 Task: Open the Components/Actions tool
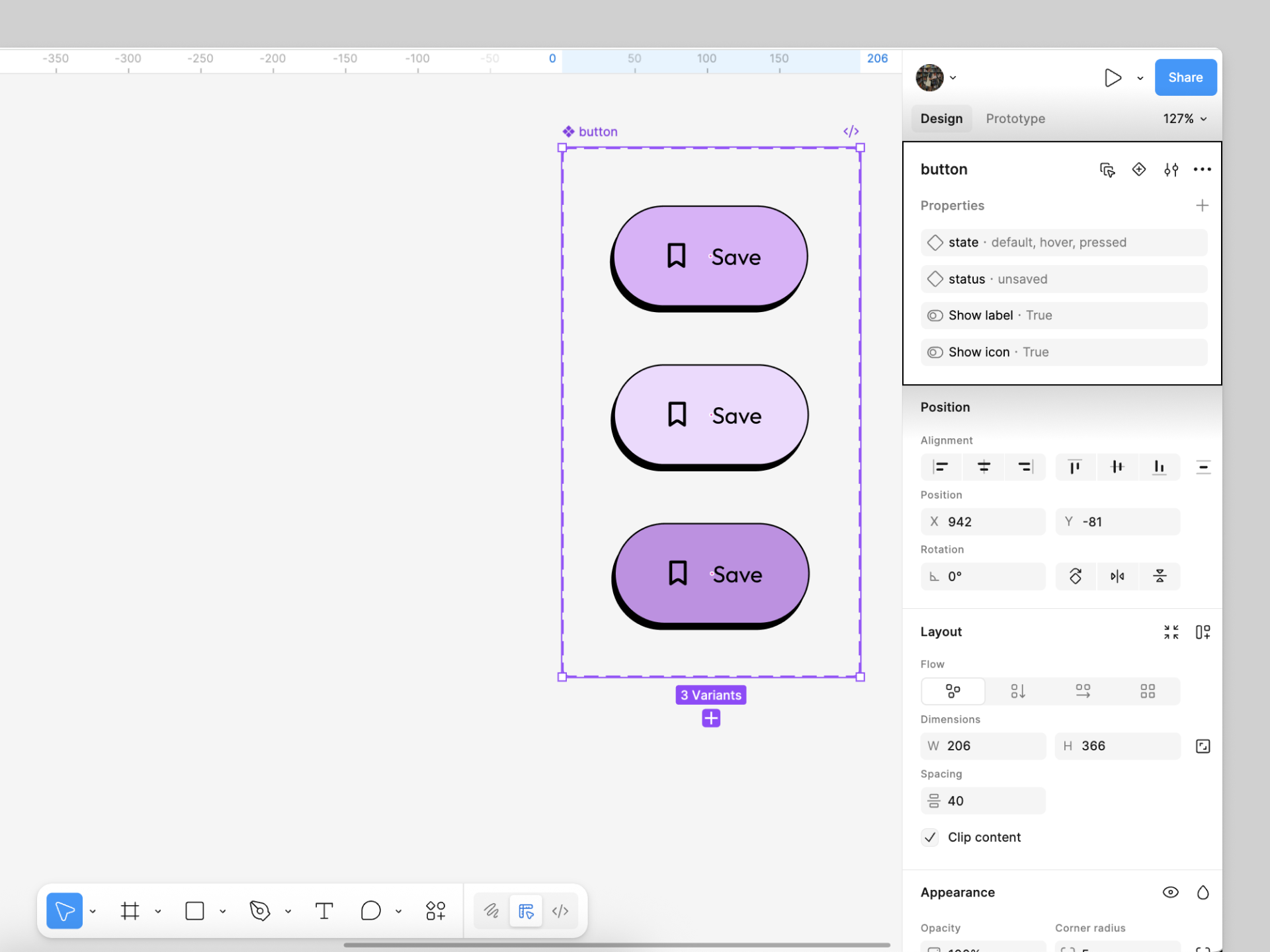coord(435,911)
